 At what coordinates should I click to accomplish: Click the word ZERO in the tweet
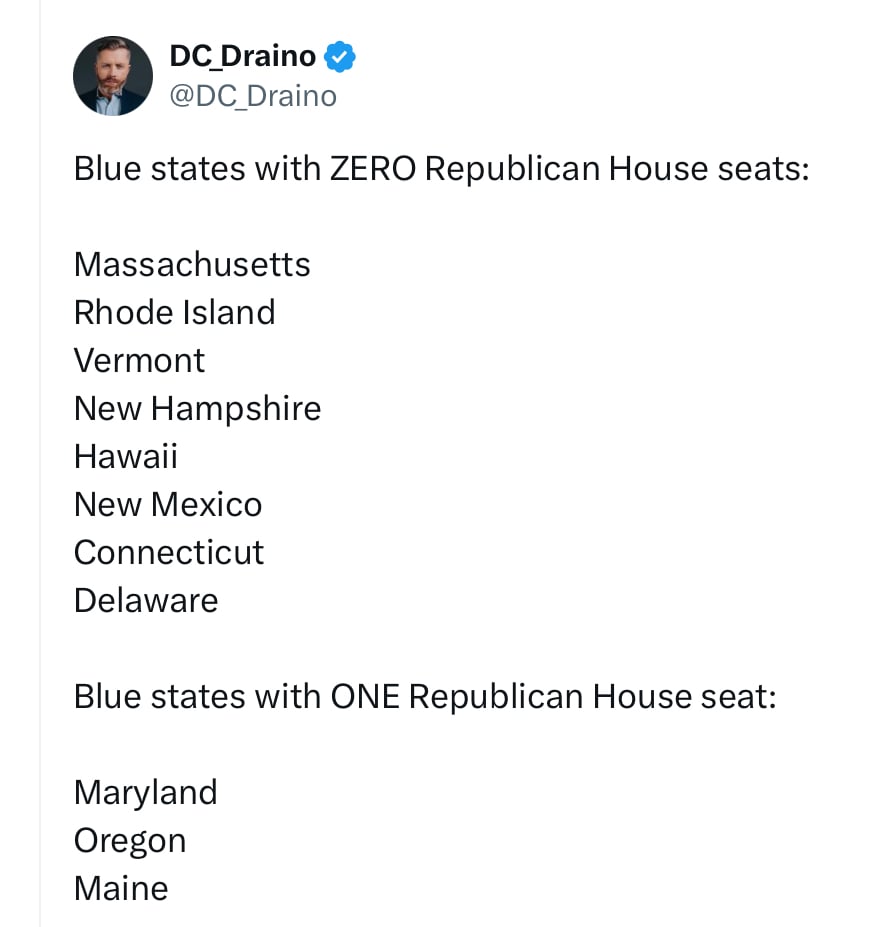pos(372,169)
